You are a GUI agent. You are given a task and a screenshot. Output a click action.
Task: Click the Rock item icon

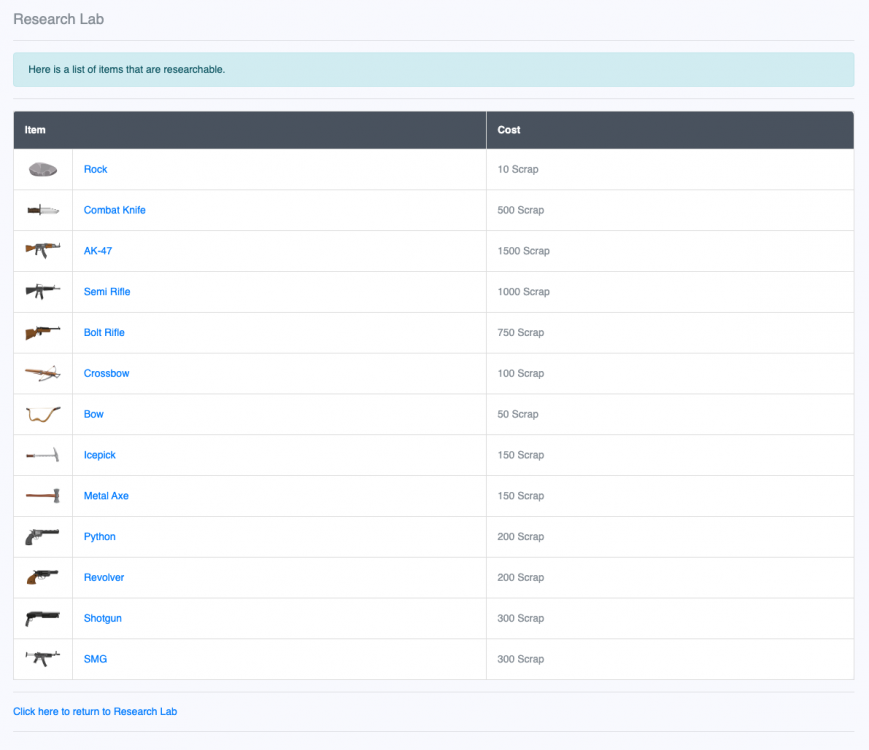tap(43, 170)
